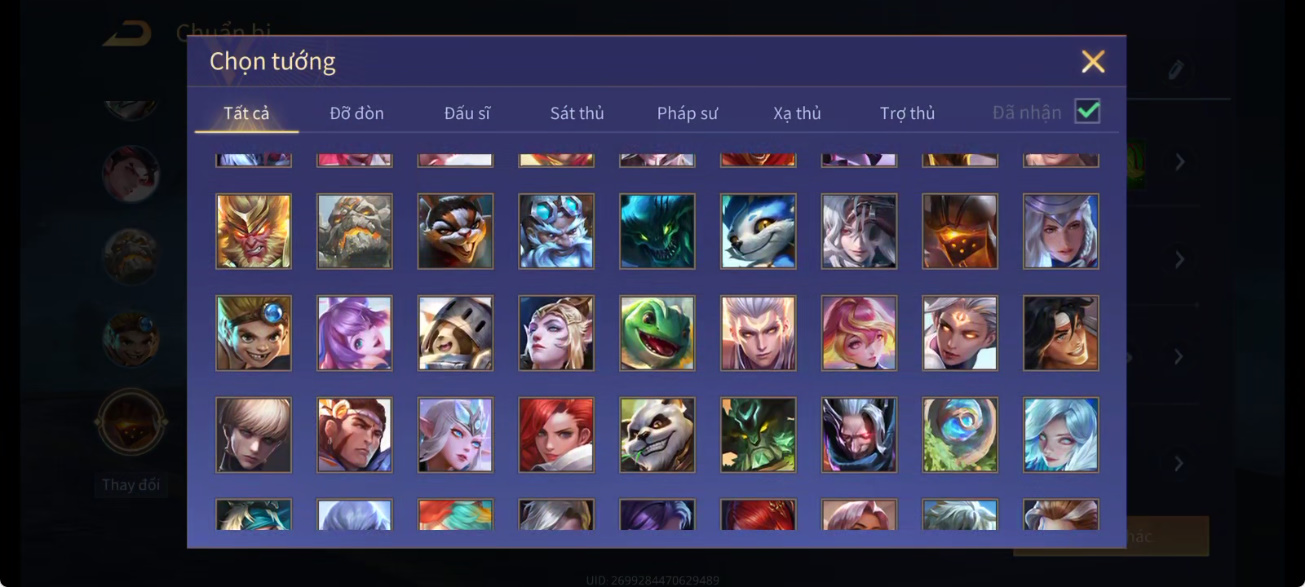Filter heroes by Xạ thủ tab

click(797, 113)
